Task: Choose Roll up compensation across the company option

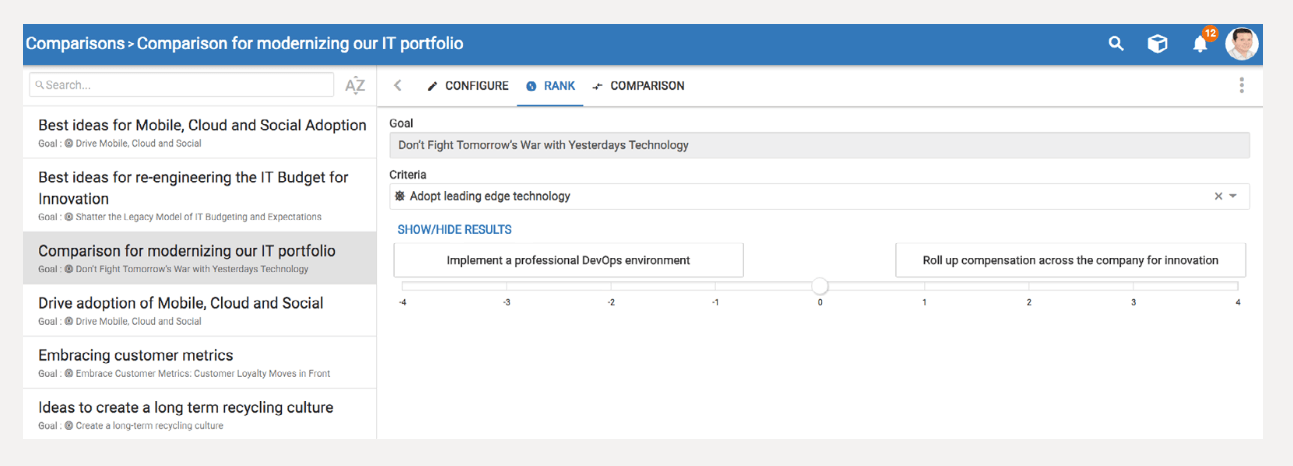Action: point(1070,260)
